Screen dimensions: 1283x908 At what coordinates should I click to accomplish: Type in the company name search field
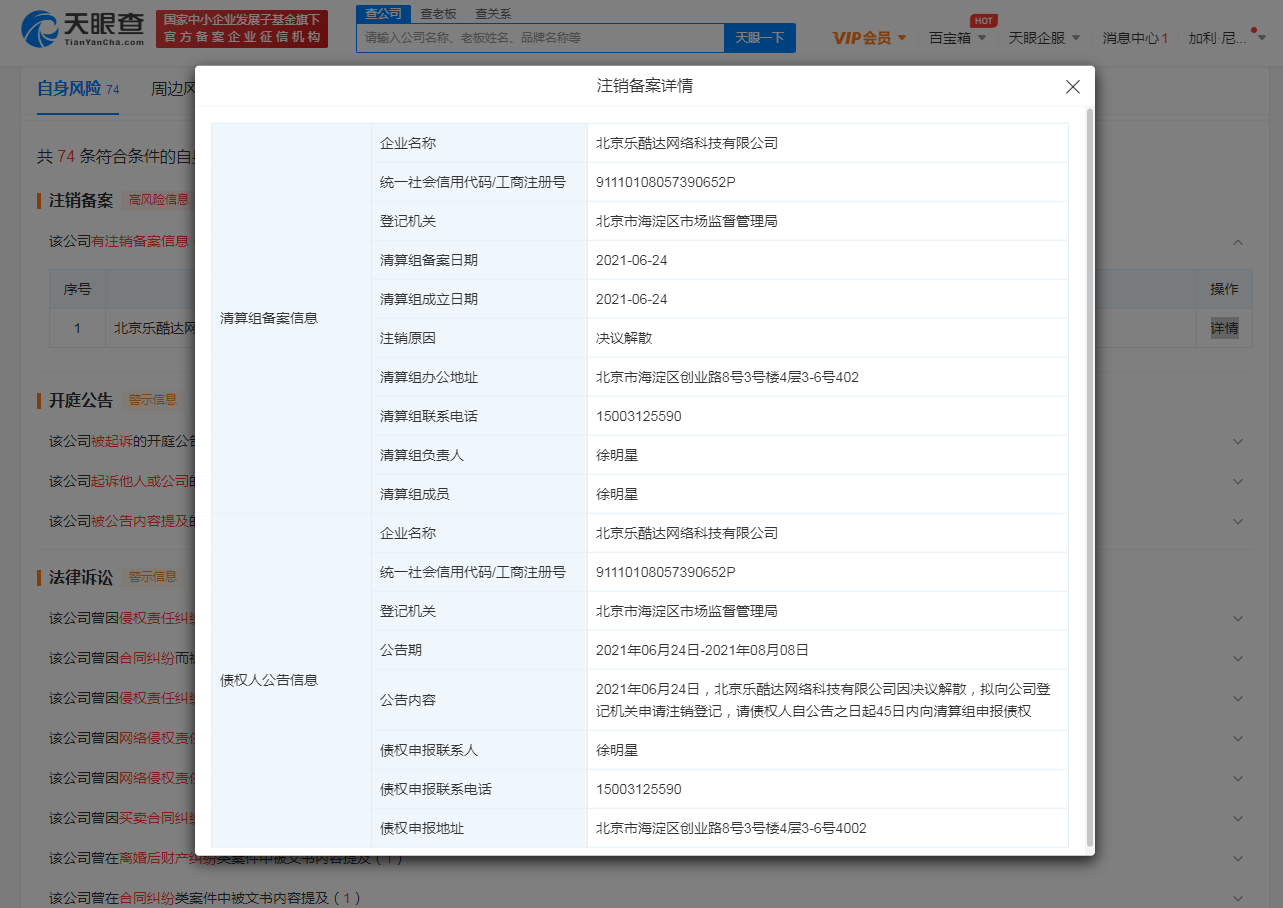[x=540, y=38]
